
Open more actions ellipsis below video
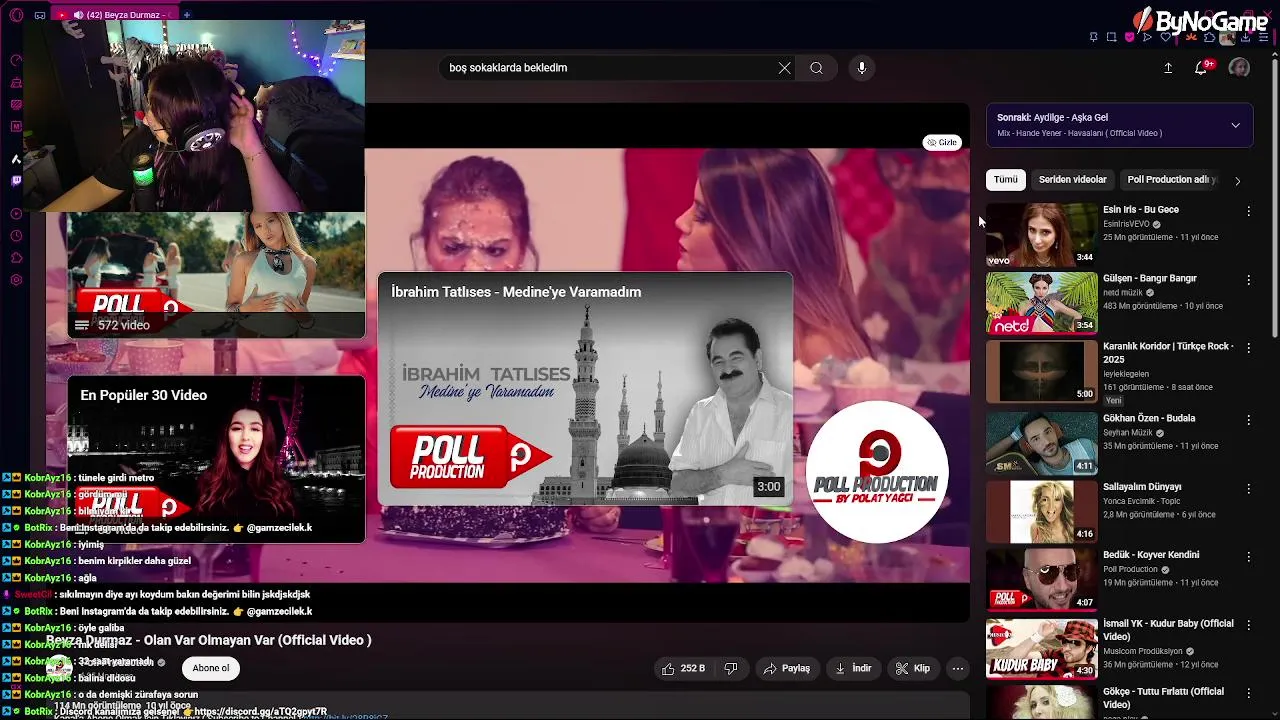[957, 668]
